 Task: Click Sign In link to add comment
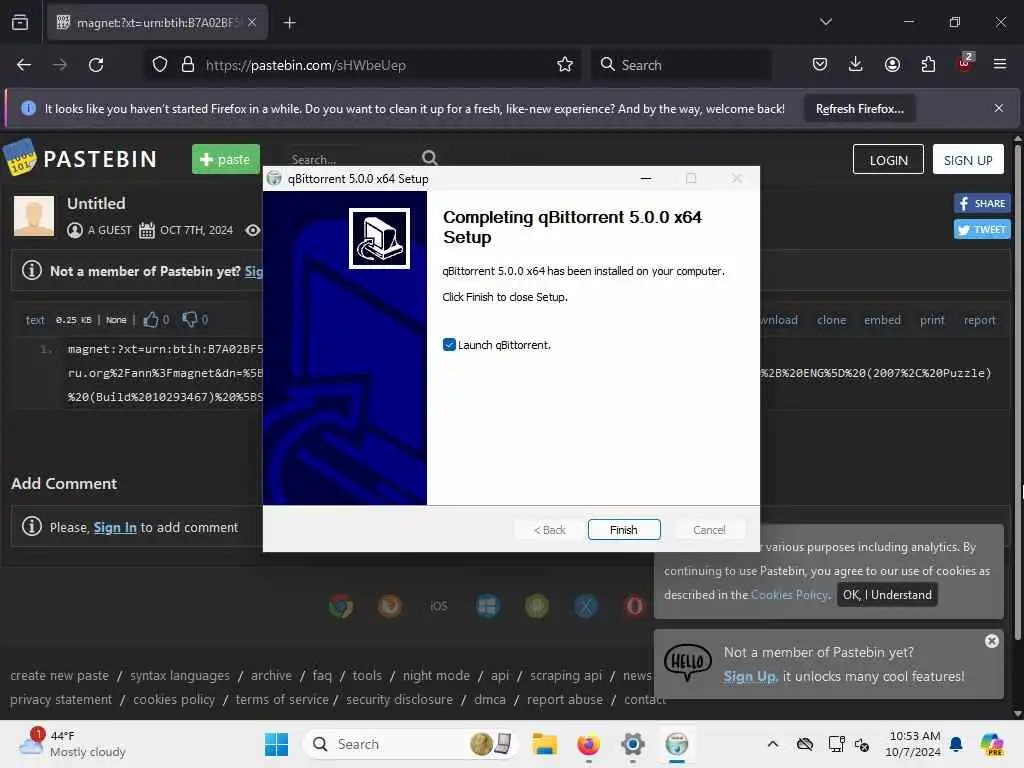pos(115,528)
